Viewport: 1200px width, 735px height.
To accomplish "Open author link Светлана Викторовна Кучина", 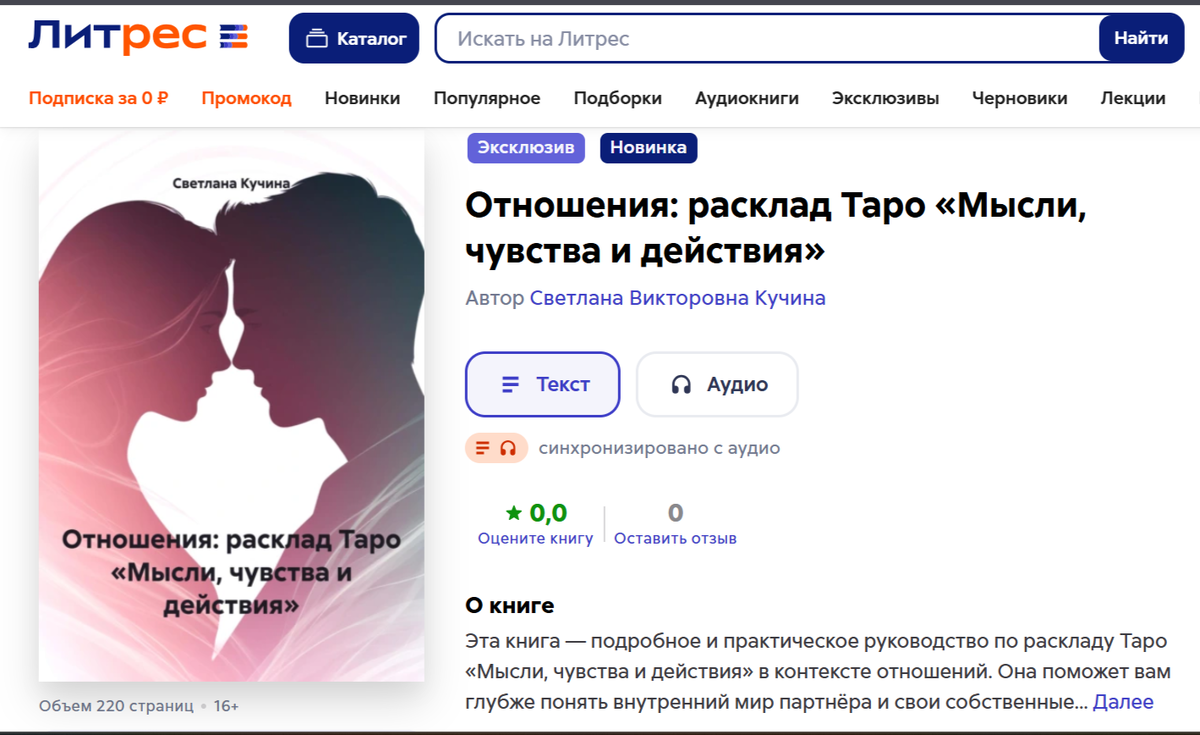I will [677, 298].
